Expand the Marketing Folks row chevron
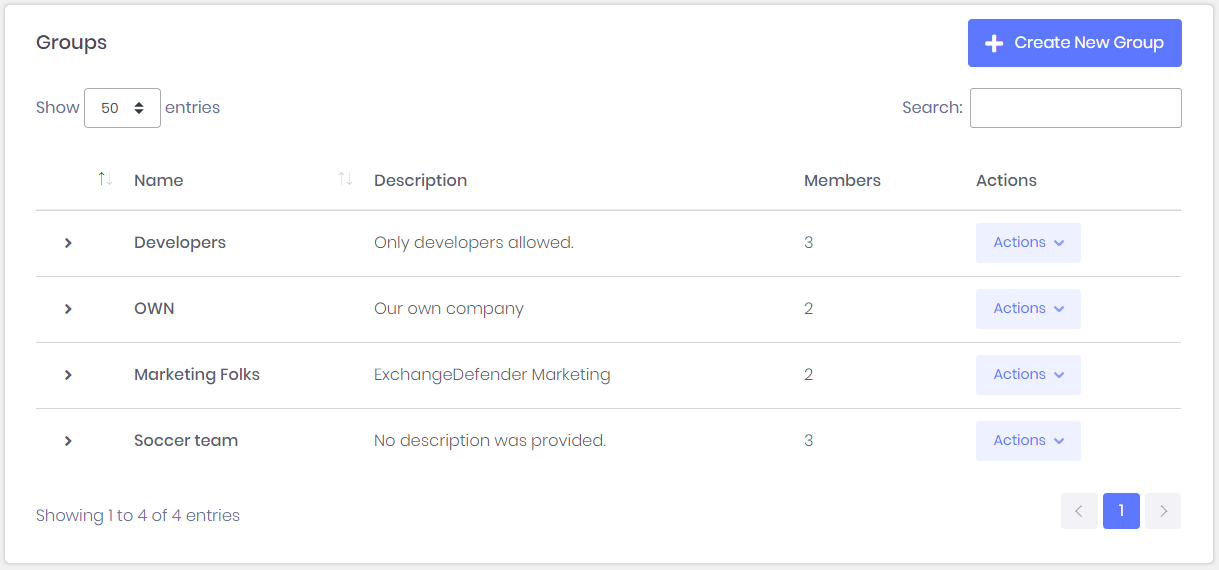Viewport: 1219px width, 570px height. pyautogui.click(x=68, y=375)
